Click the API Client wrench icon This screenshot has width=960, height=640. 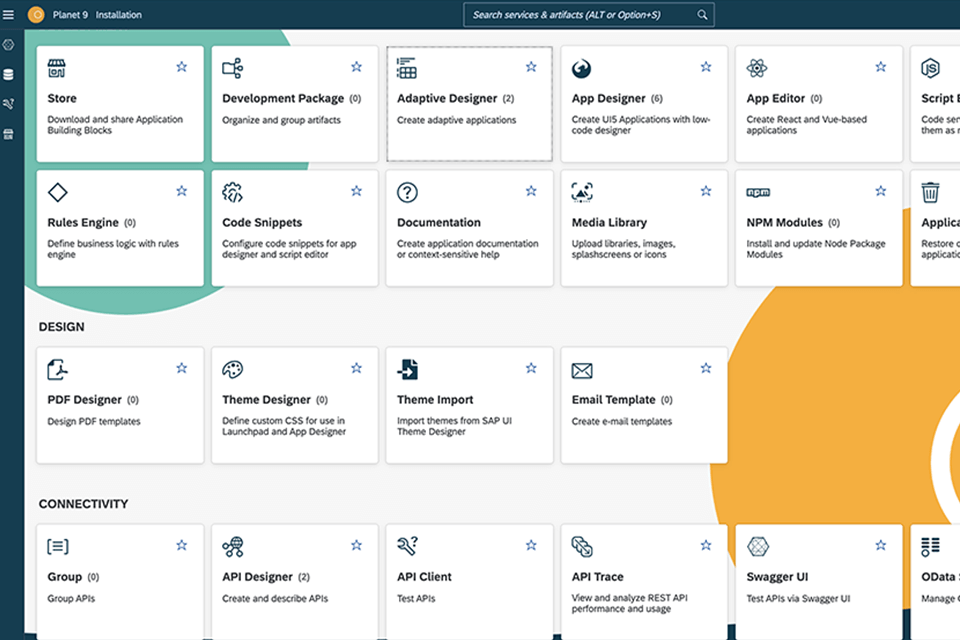[x=408, y=545]
